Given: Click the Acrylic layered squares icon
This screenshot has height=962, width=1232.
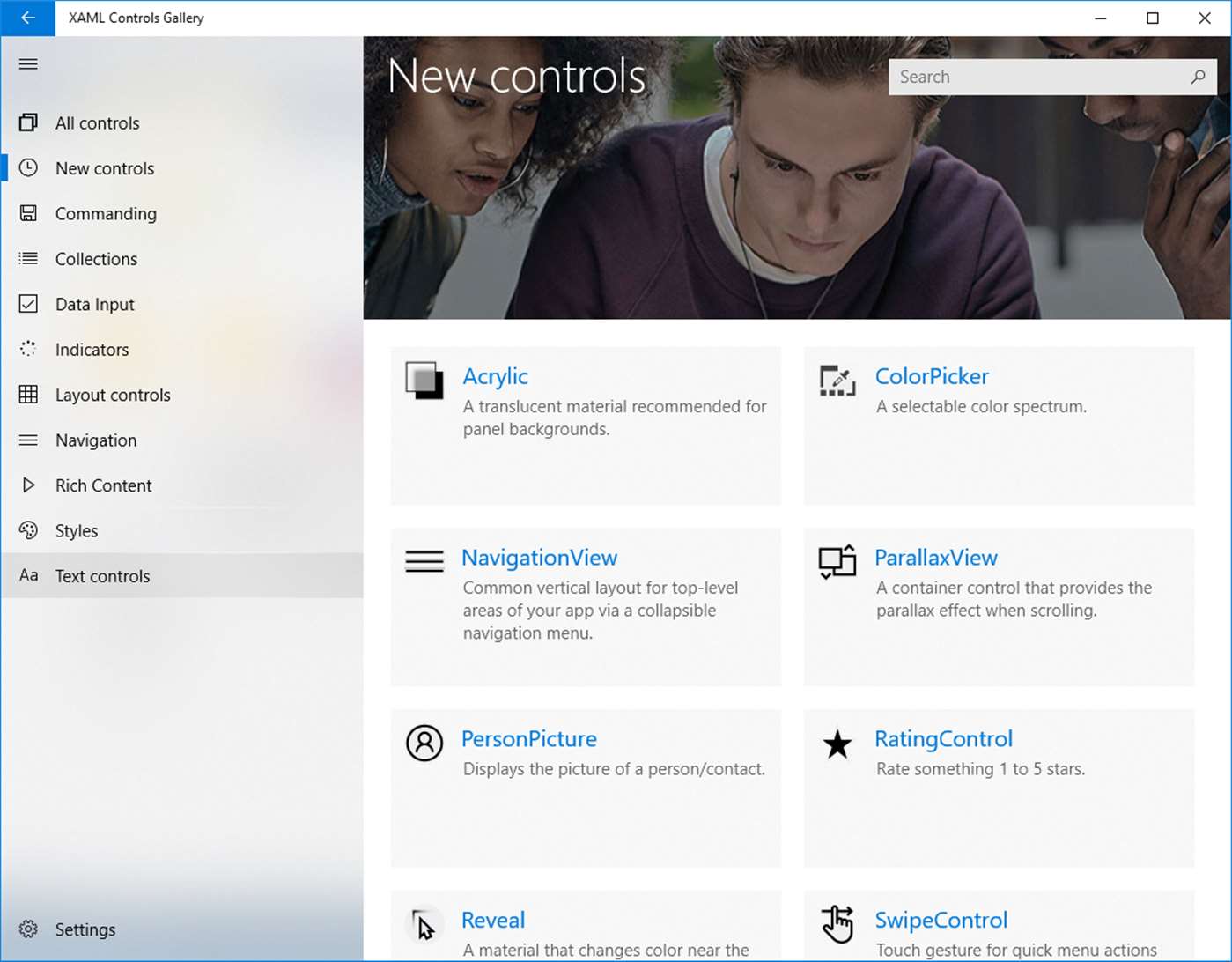Looking at the screenshot, I should (x=424, y=381).
